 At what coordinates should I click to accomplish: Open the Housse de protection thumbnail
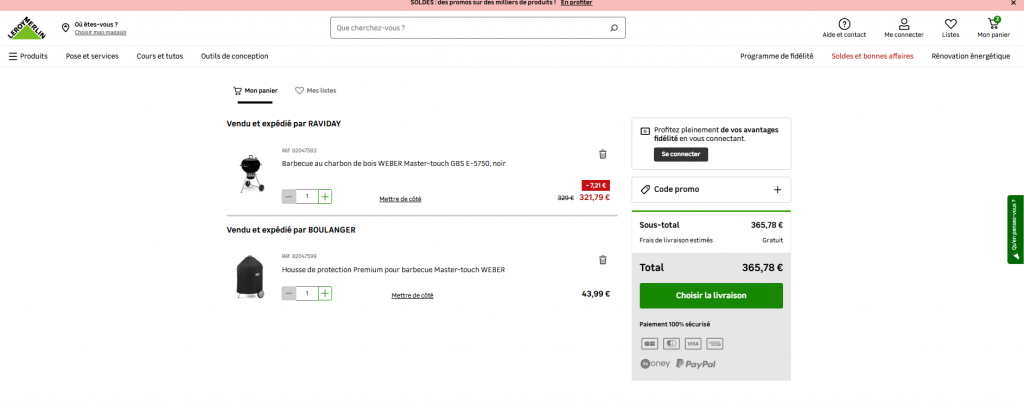(249, 278)
